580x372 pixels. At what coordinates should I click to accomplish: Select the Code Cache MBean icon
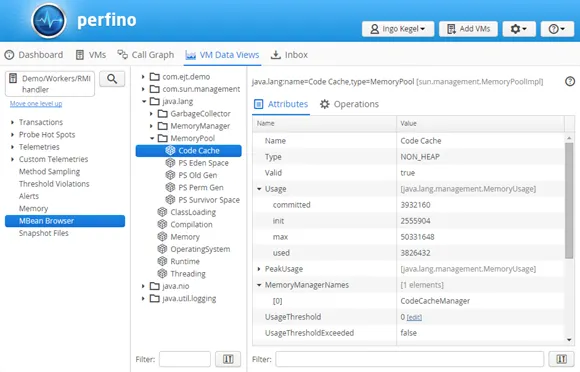170,151
